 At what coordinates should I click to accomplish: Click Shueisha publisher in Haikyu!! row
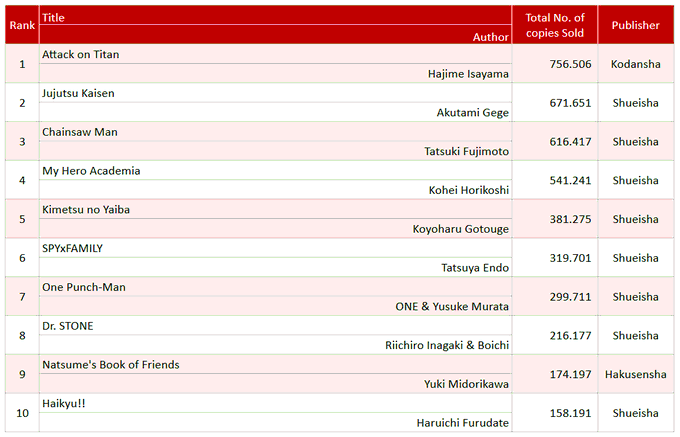(636, 413)
